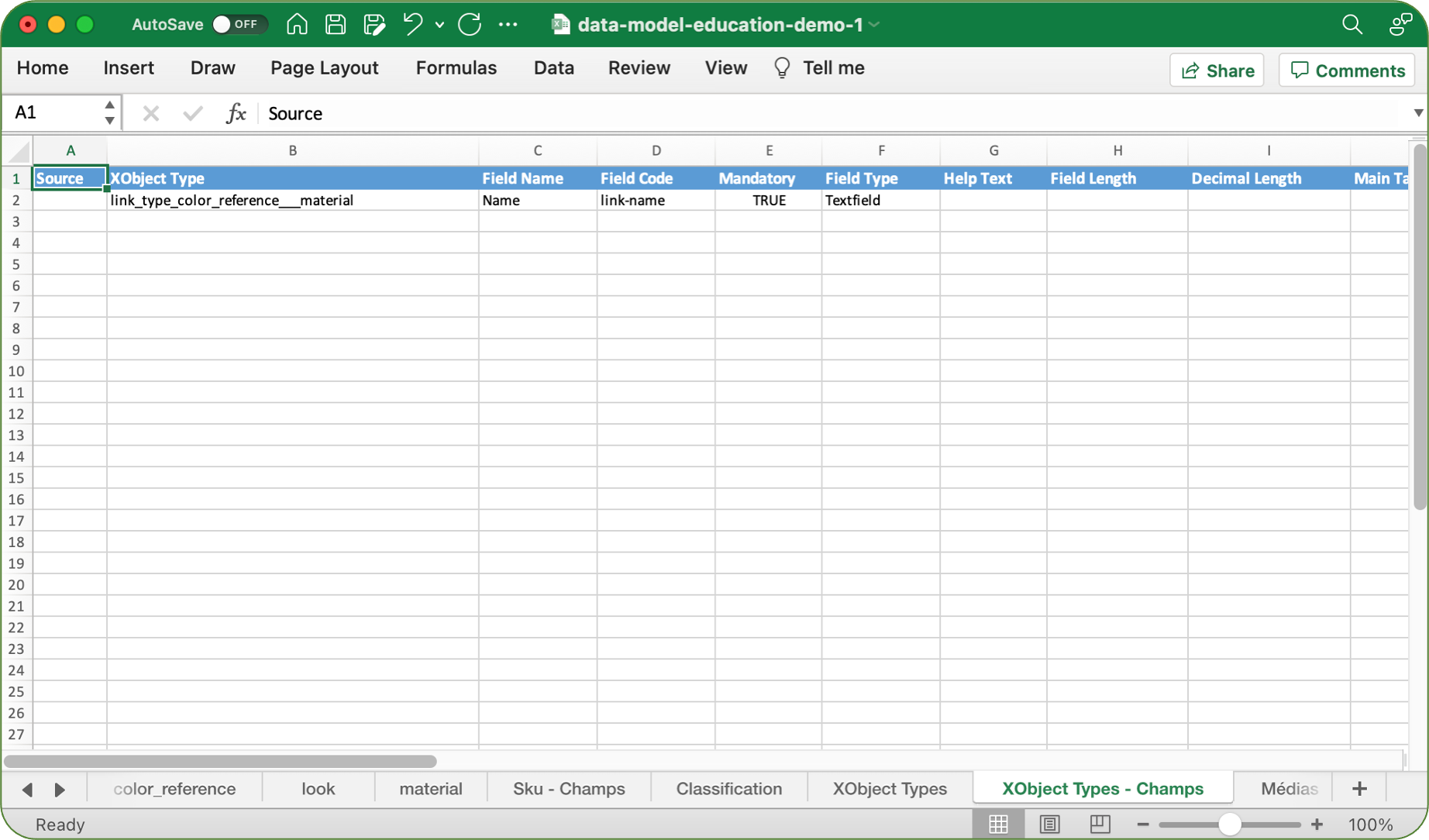The image size is (1429, 840).
Task: Select row 2 header
Action: point(16,200)
